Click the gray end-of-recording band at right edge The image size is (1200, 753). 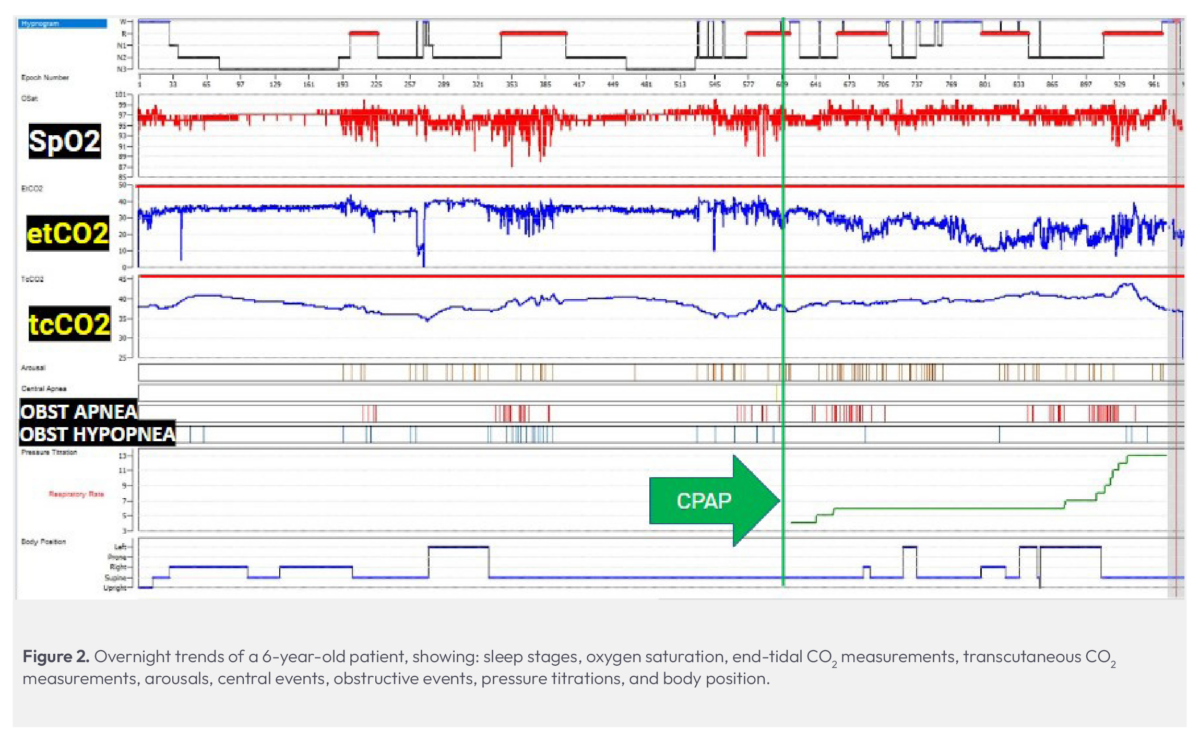(1174, 300)
